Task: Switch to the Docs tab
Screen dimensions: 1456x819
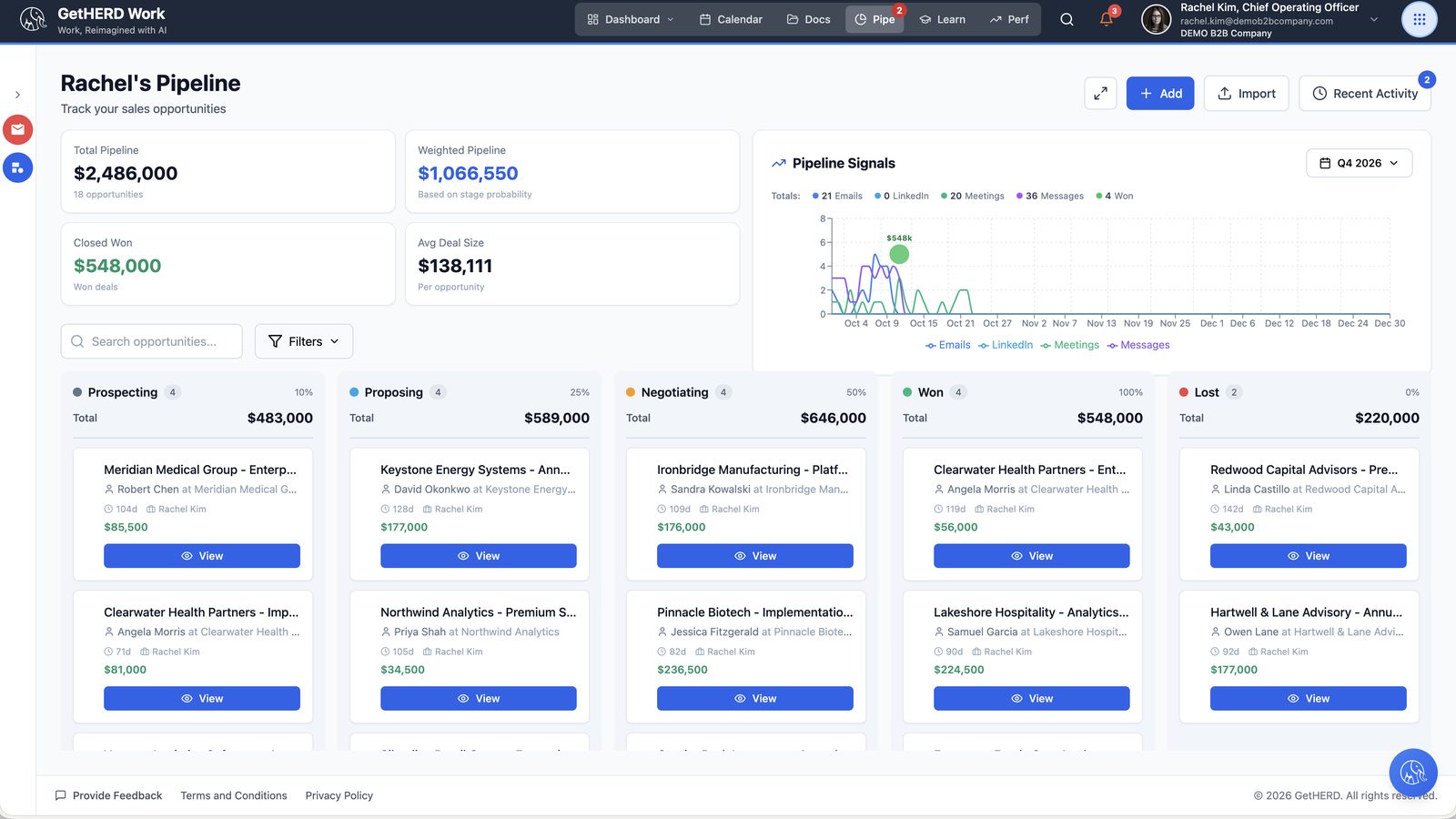Action: pos(808,19)
